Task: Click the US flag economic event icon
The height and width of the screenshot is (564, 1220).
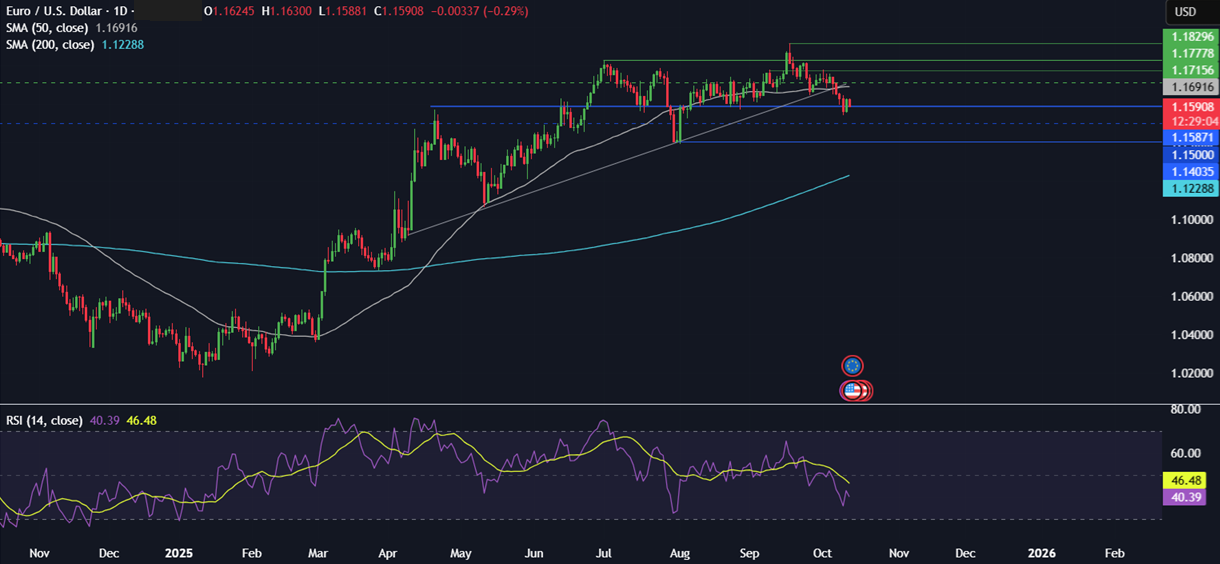Action: click(x=853, y=391)
